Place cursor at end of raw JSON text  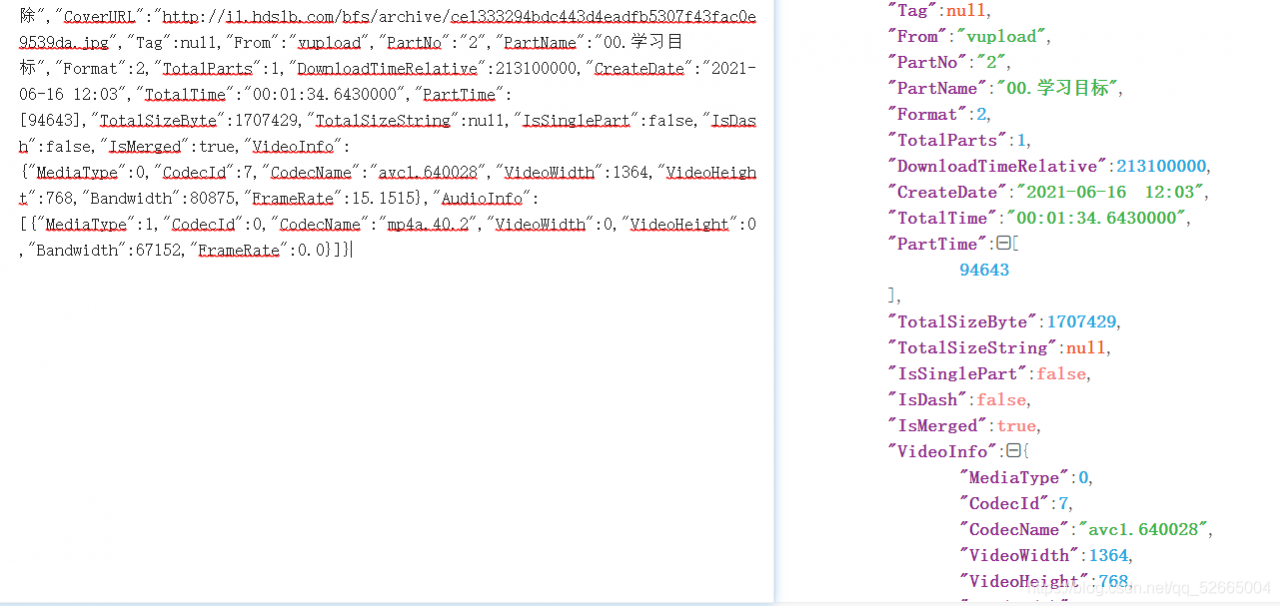click(x=352, y=250)
